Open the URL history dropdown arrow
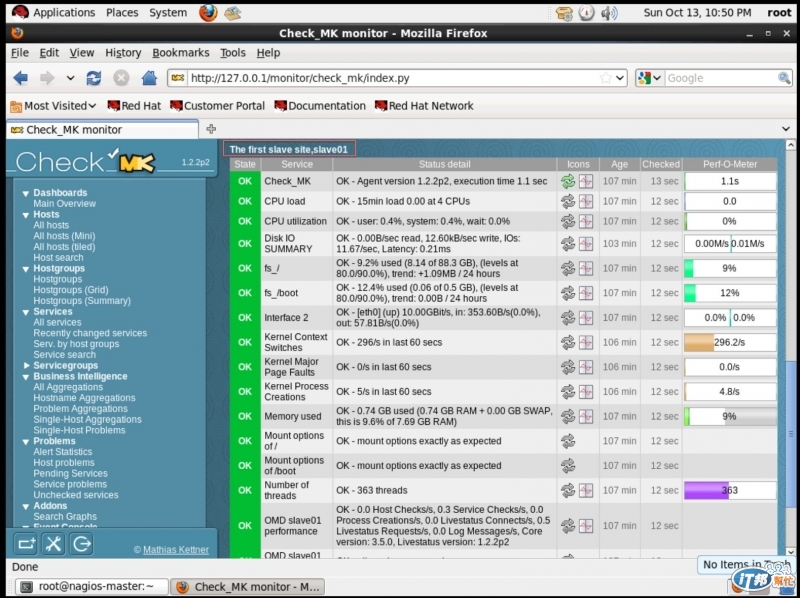This screenshot has height=598, width=800. (x=620, y=78)
